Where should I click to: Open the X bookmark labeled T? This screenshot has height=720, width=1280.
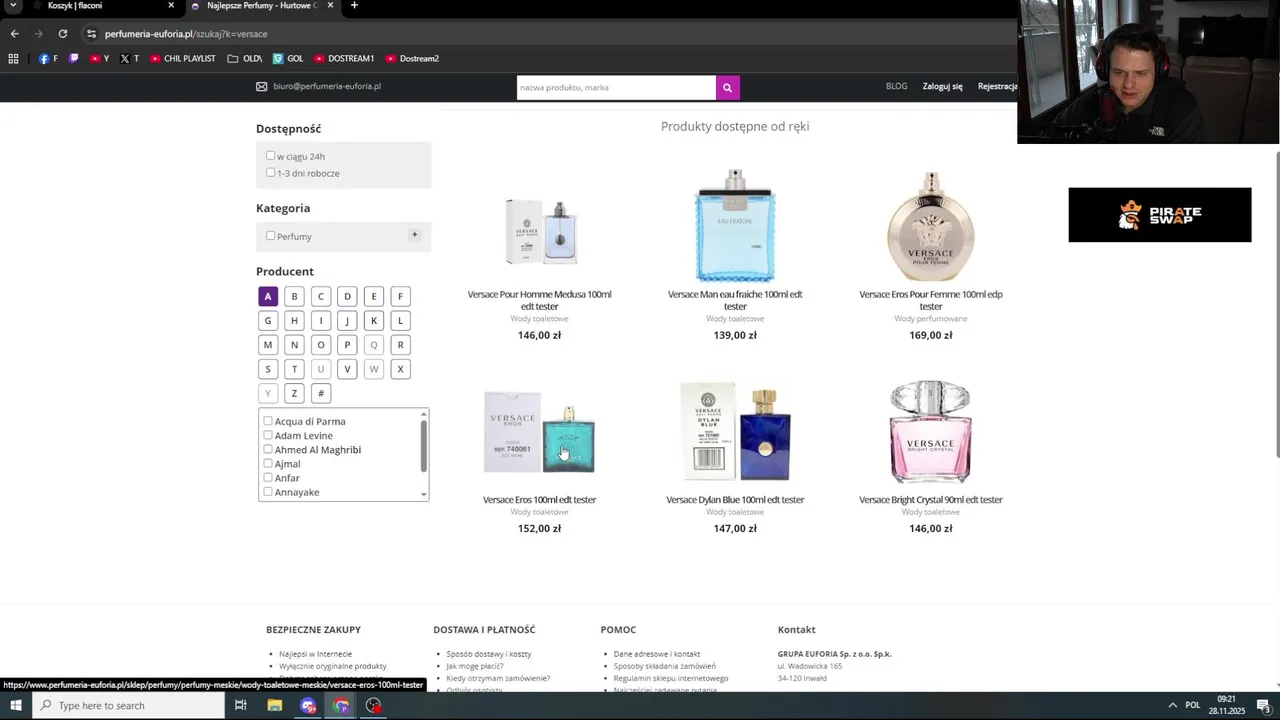(x=130, y=59)
